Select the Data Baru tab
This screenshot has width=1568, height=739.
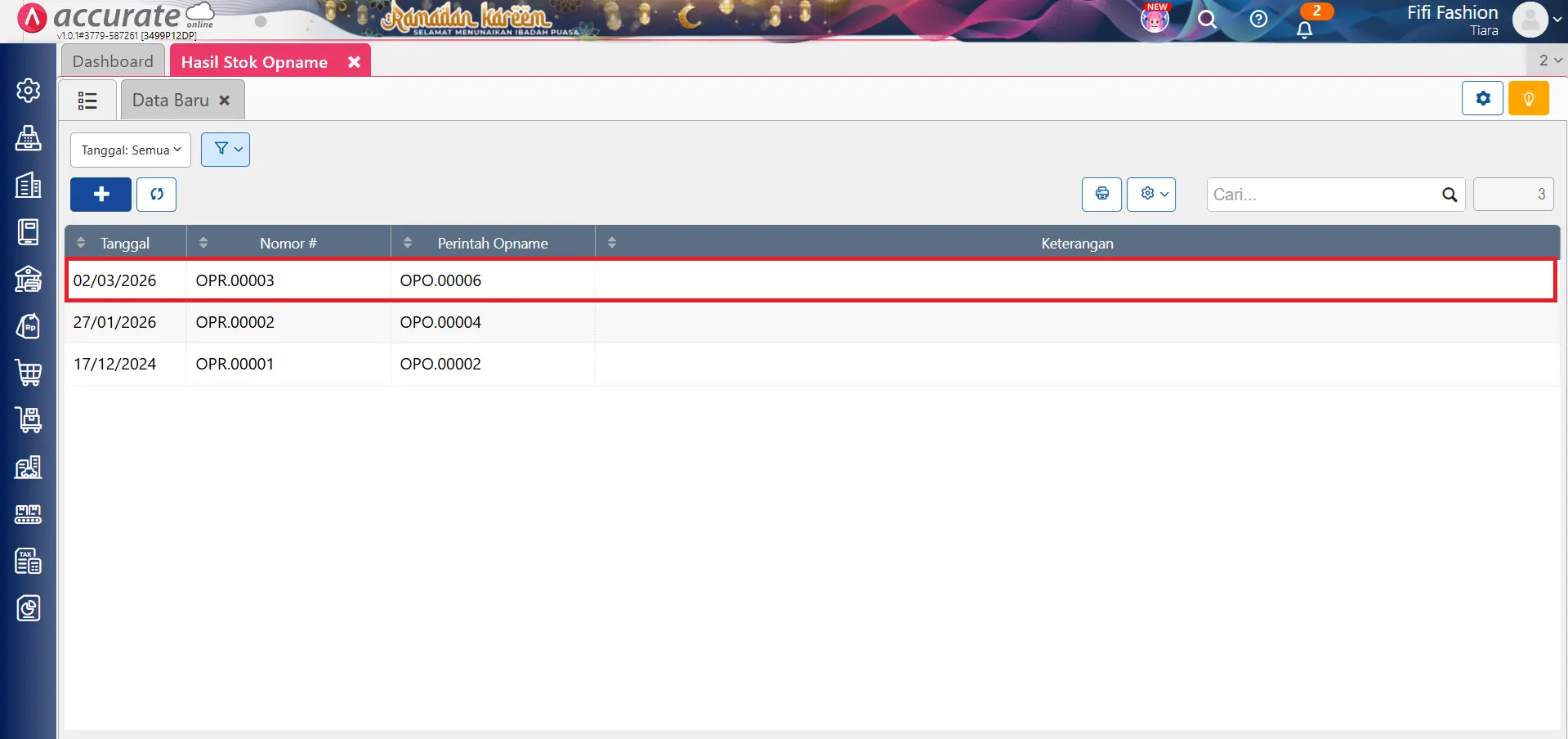tap(171, 101)
